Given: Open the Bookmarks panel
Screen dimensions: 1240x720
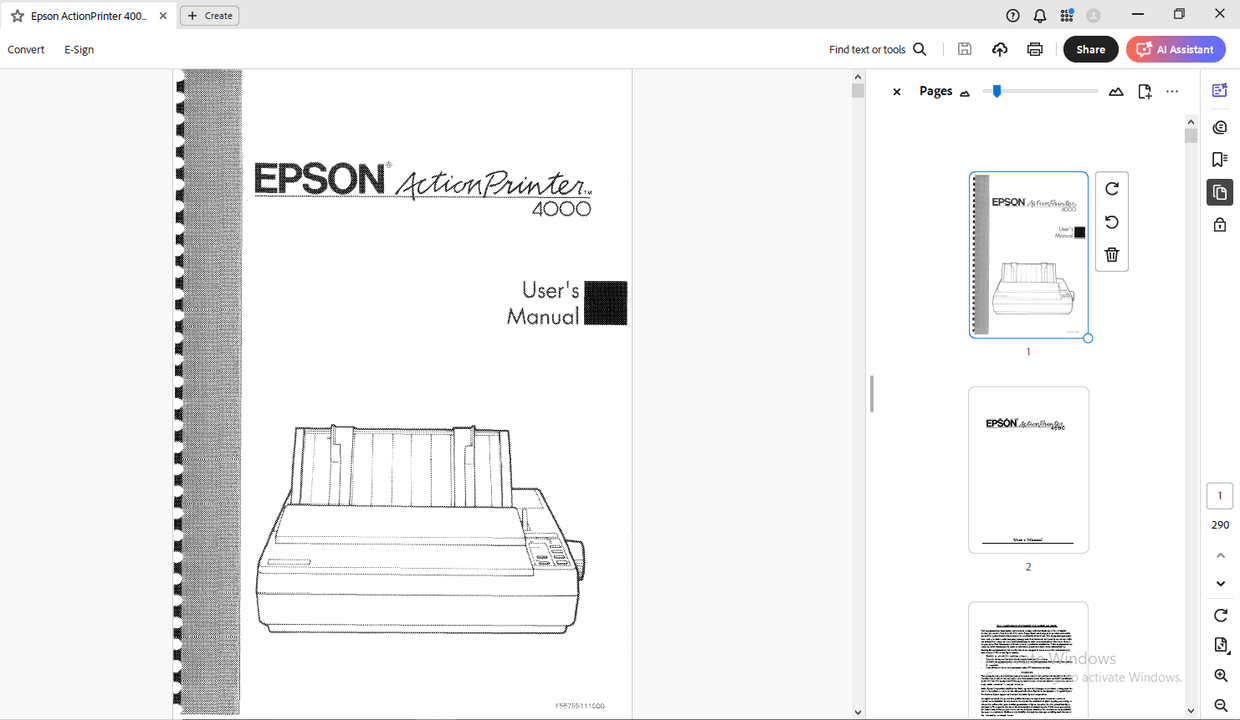Looking at the screenshot, I should coord(1219,159).
